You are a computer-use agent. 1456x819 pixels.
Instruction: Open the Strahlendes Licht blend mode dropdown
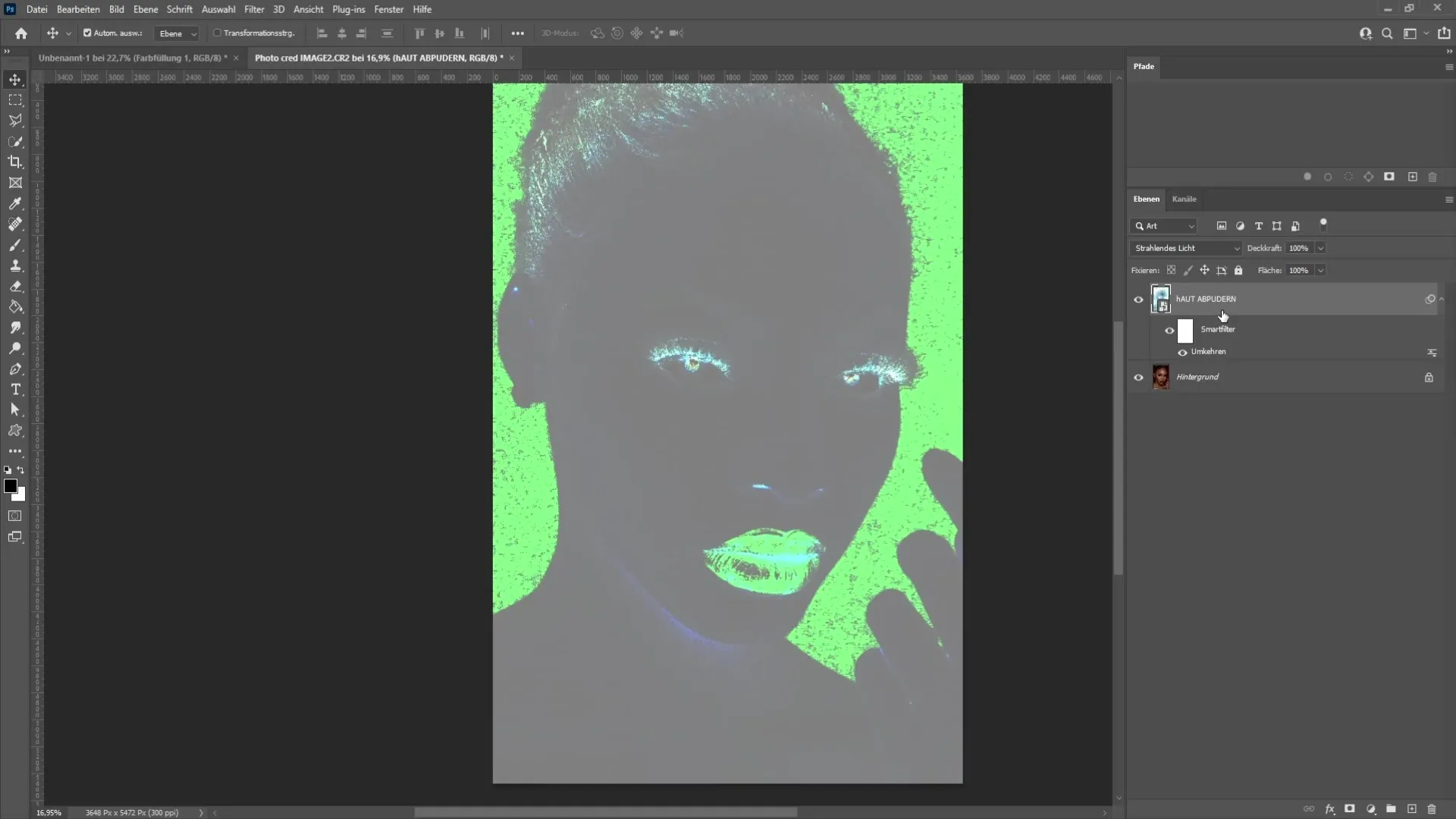[x=1186, y=248]
